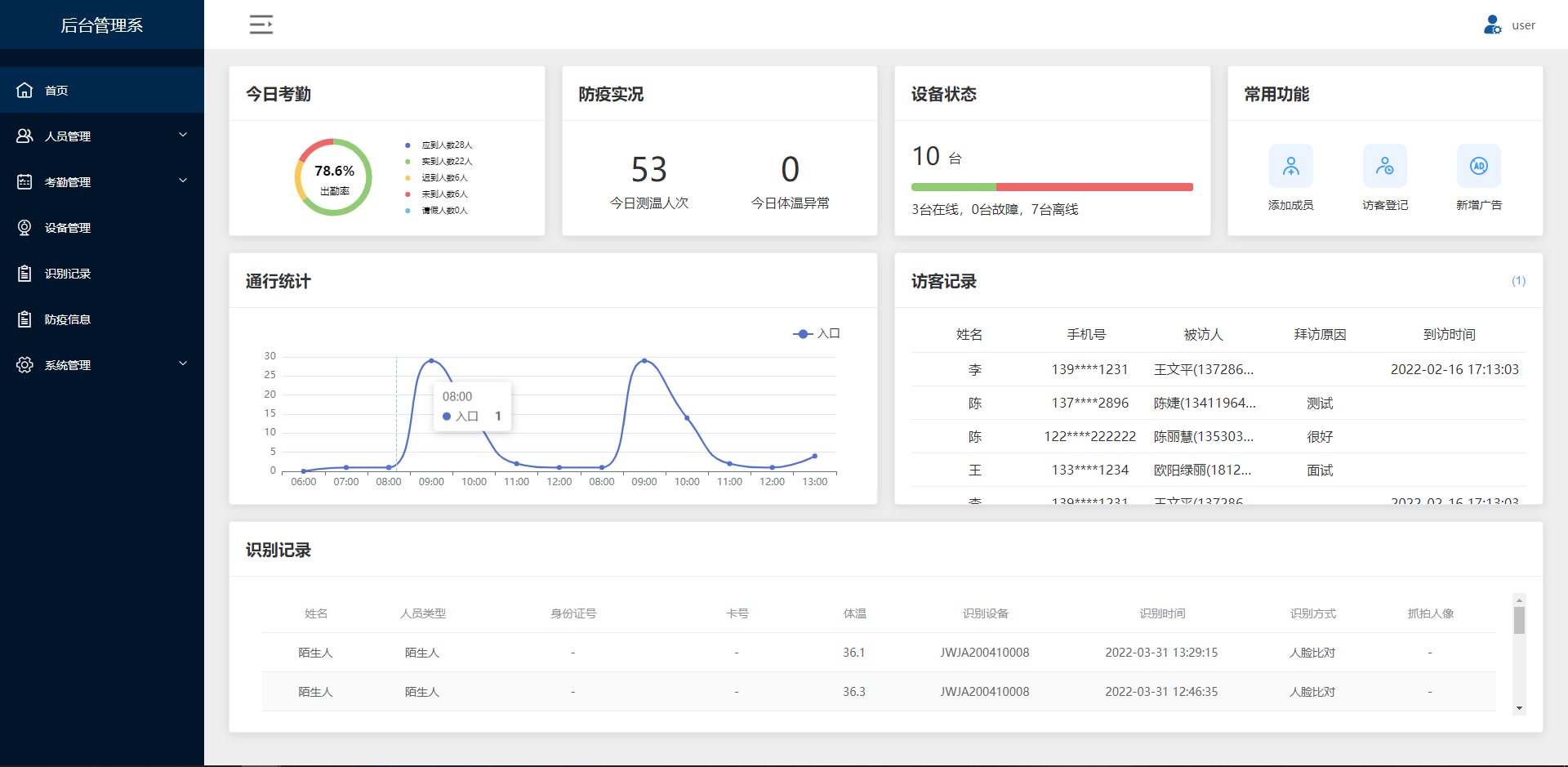Toggle 请假人数0人 legend entry
Viewport: 1568px width, 767px height.
click(436, 210)
